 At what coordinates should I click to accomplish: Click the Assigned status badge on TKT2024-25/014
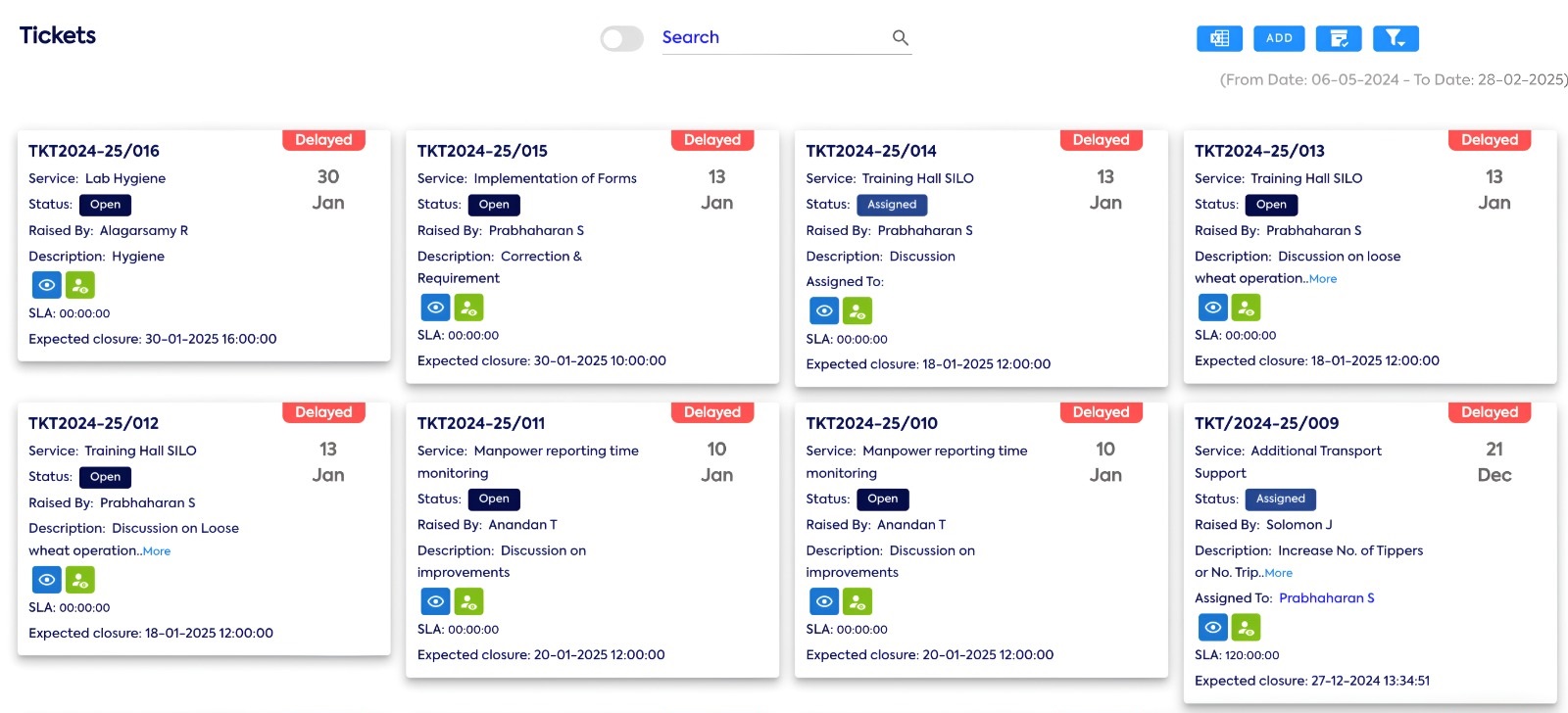click(892, 205)
